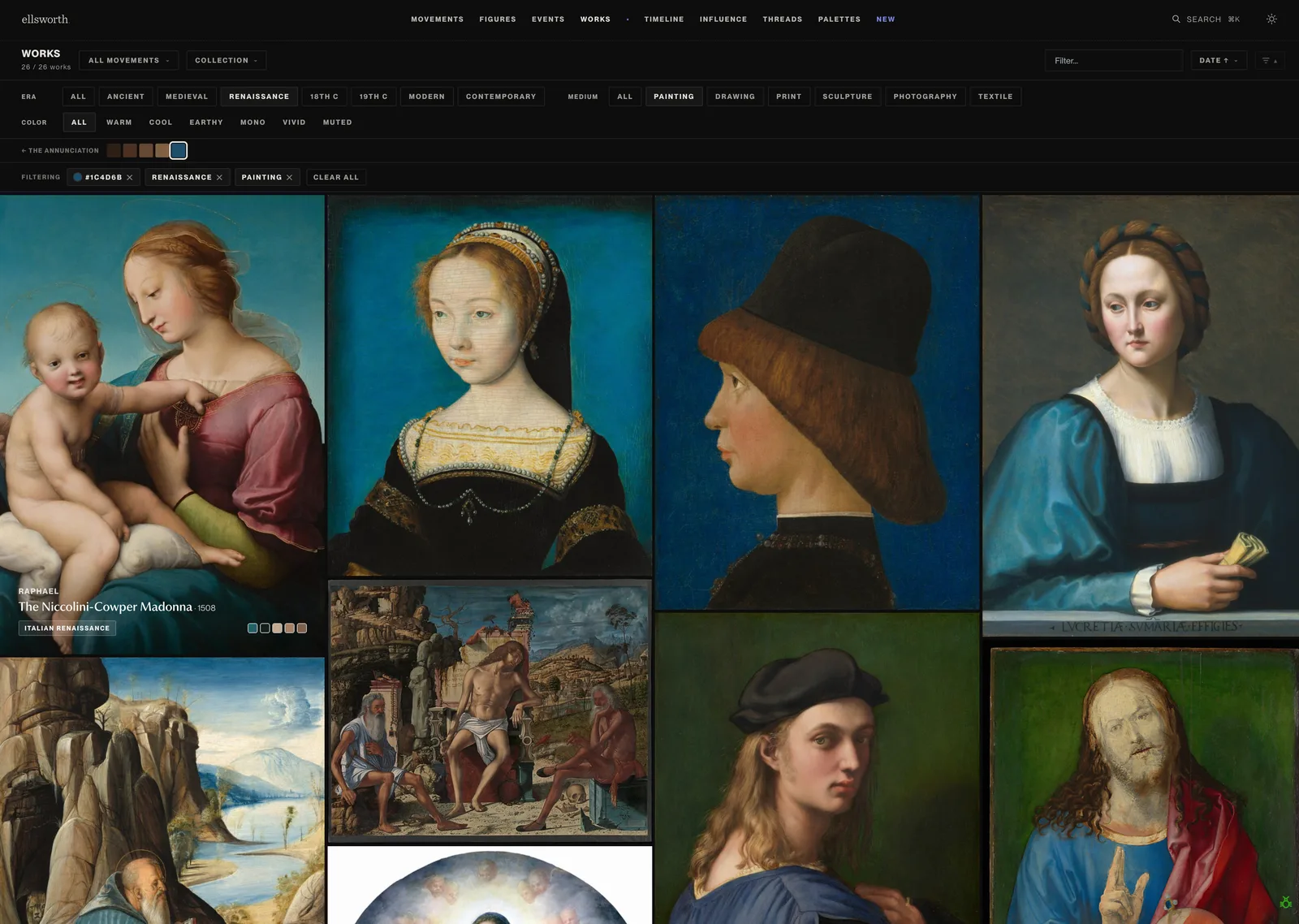The width and height of the screenshot is (1299, 924).
Task: Select the Textile medium filter
Action: point(995,97)
